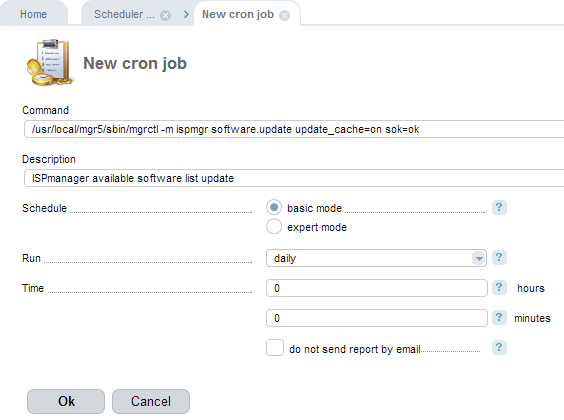
Task: Open help icon next to Run dropdown
Action: point(499,257)
